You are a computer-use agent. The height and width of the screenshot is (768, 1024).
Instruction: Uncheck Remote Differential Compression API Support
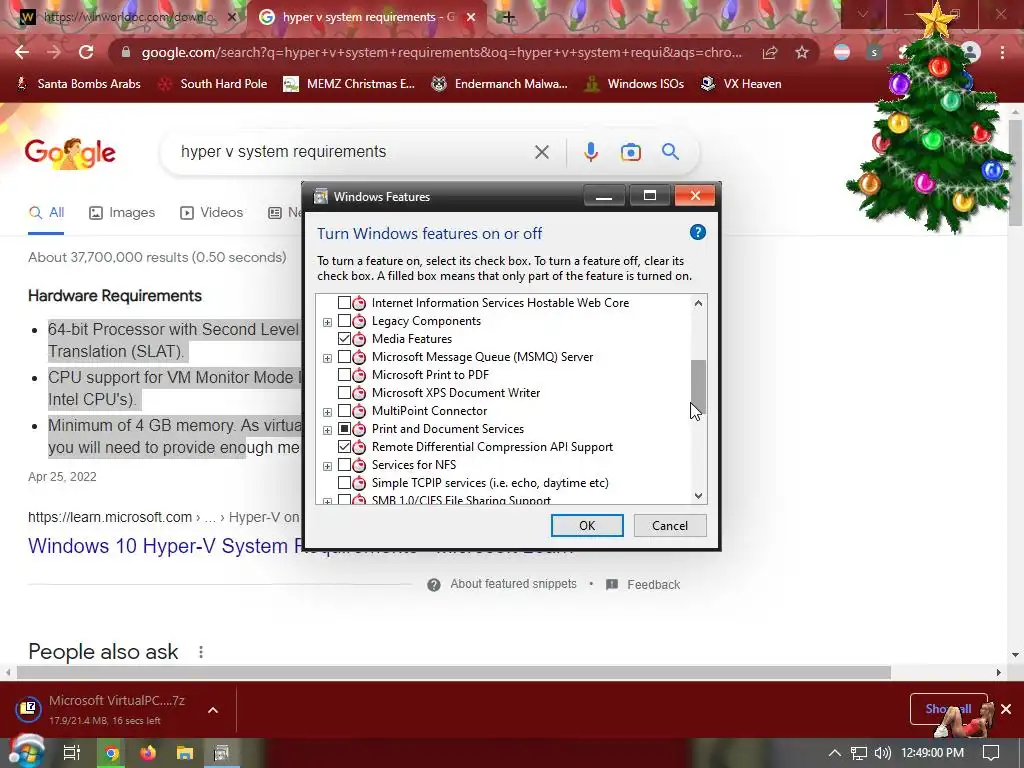pos(344,447)
